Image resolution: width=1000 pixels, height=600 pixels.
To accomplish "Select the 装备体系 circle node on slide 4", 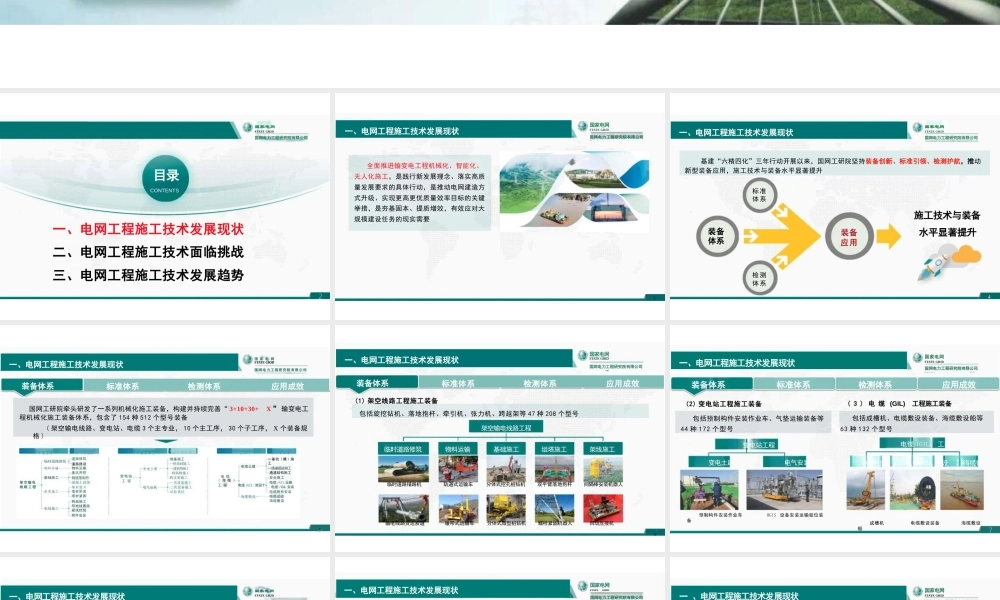I will (718, 234).
